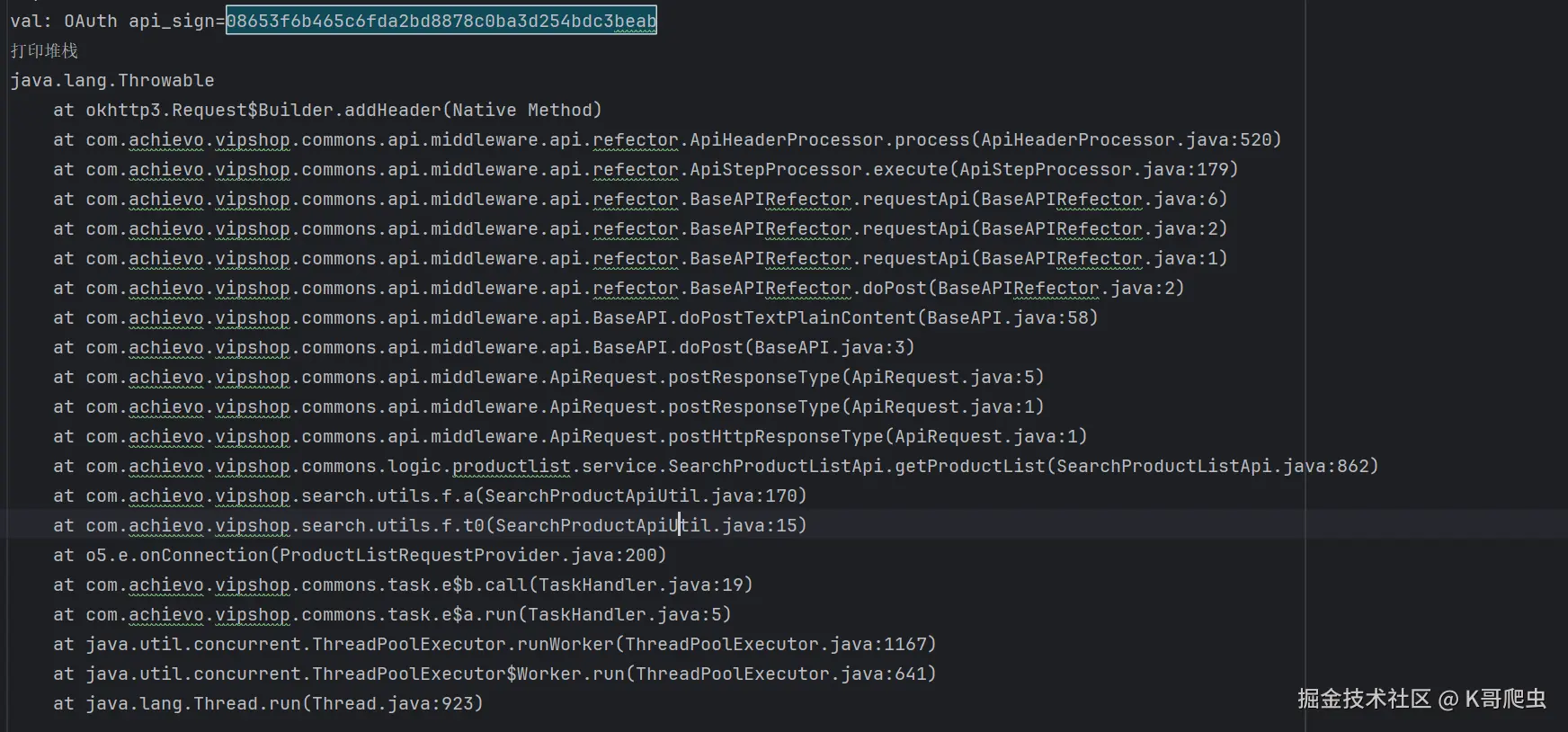Click the okhttp3 Request$Builder.addHeader stack frame
1568x732 pixels.
(x=327, y=110)
